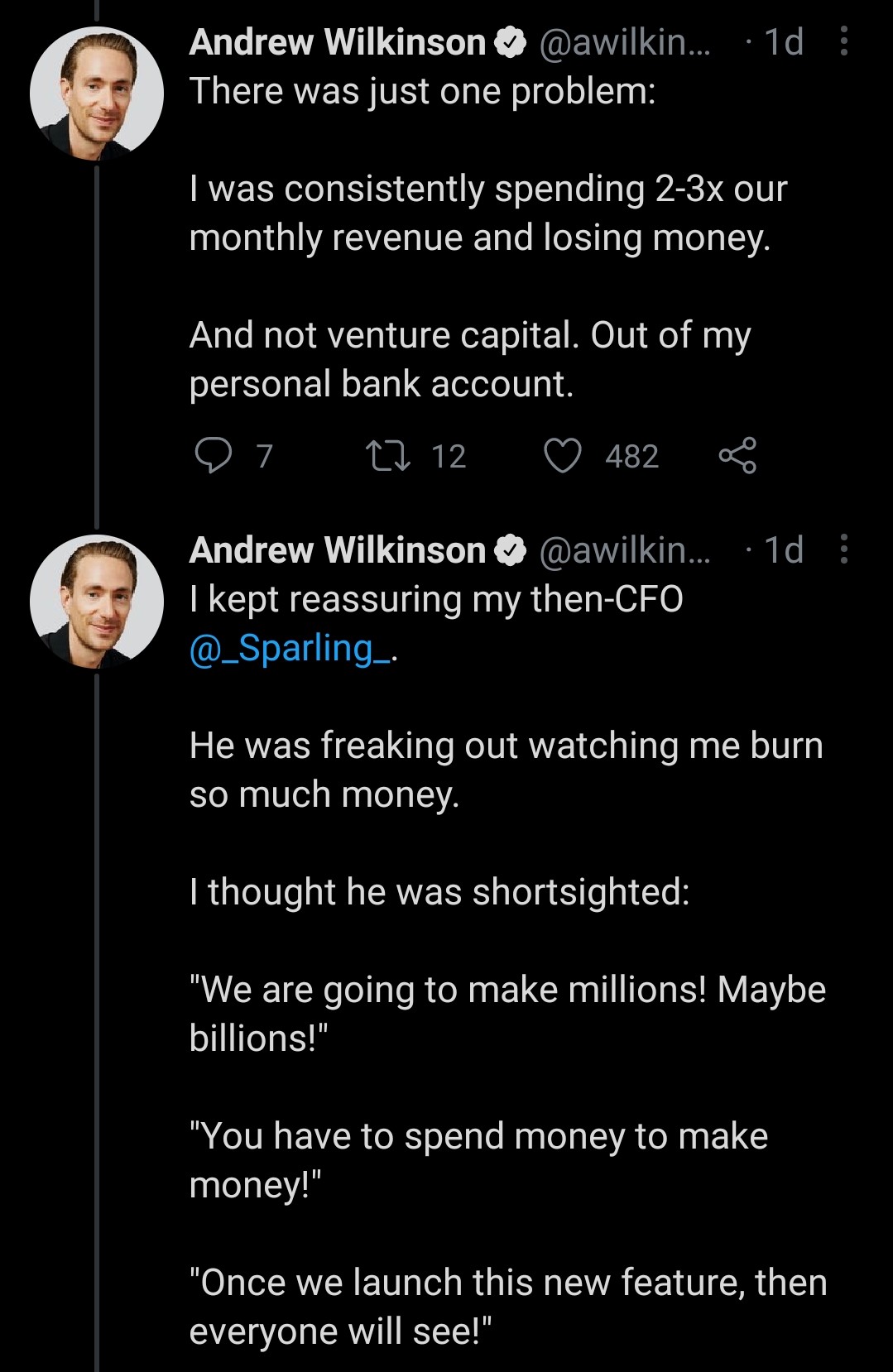Open more options on the first tweet
The height and width of the screenshot is (1372, 893).
click(843, 41)
